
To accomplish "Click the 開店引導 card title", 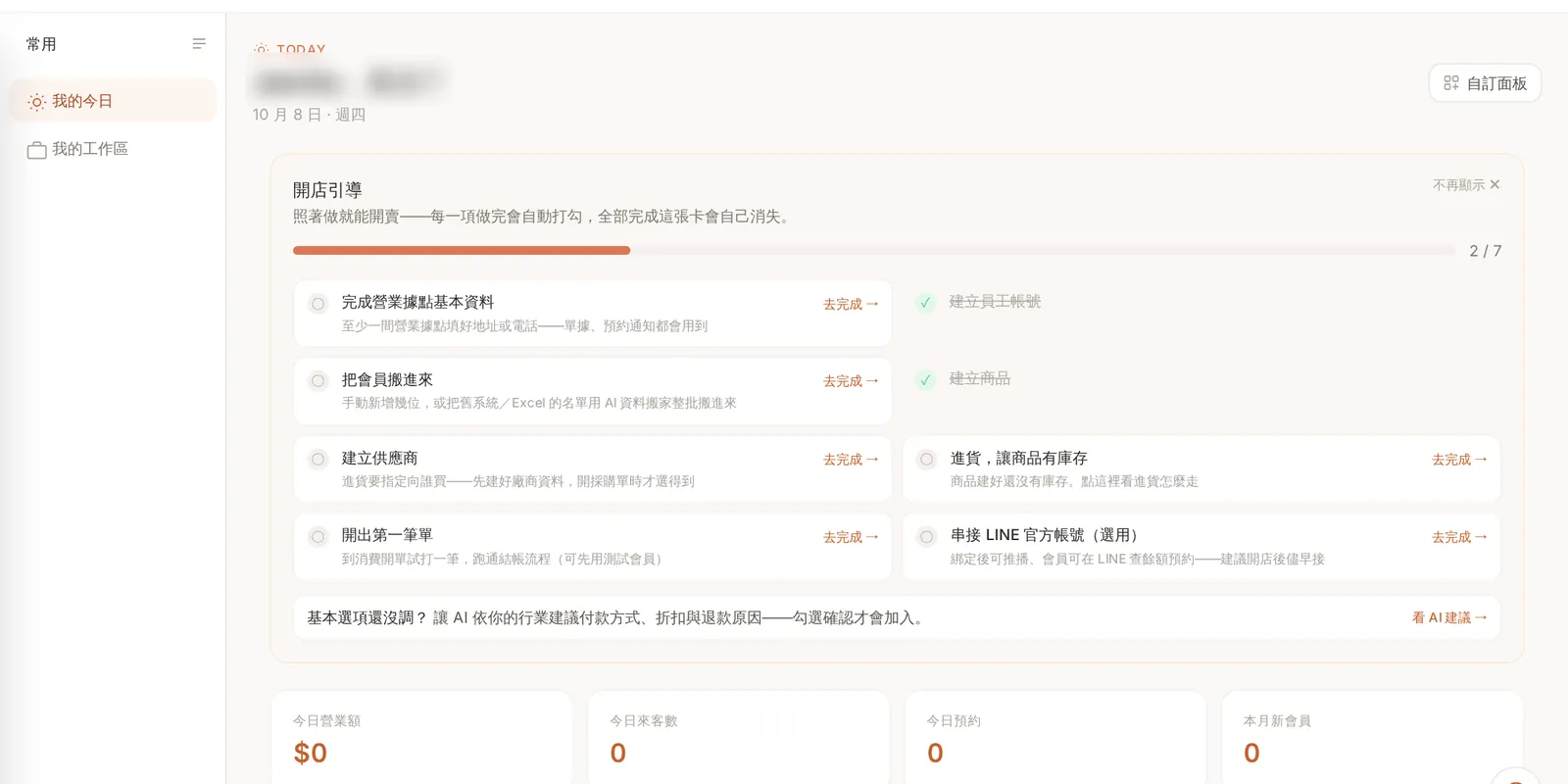I will [327, 190].
